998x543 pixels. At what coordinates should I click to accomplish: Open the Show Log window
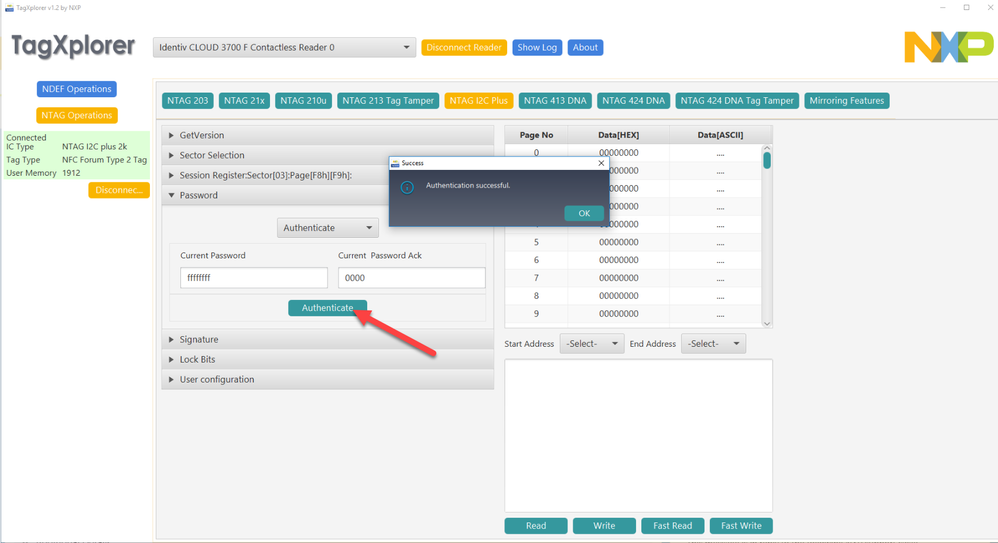537,47
